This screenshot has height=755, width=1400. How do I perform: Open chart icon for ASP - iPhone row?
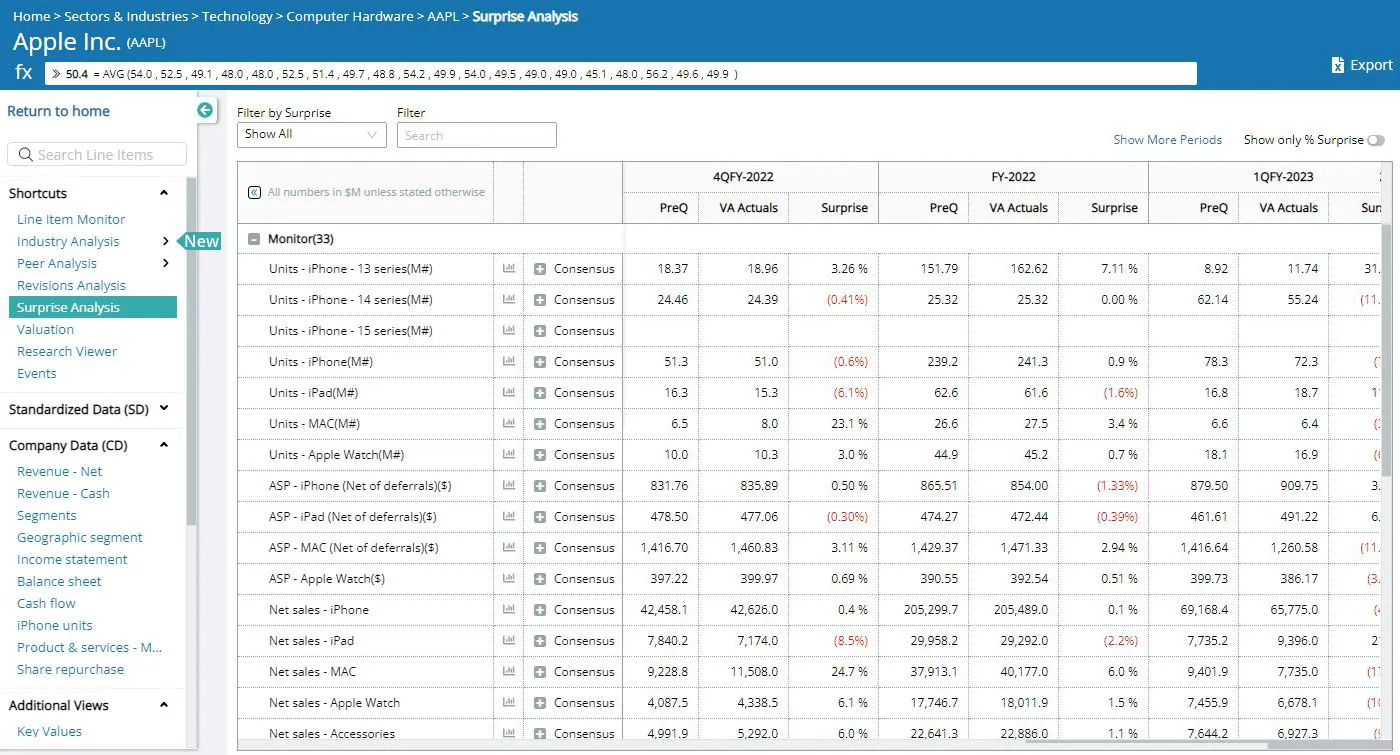pyautogui.click(x=509, y=485)
